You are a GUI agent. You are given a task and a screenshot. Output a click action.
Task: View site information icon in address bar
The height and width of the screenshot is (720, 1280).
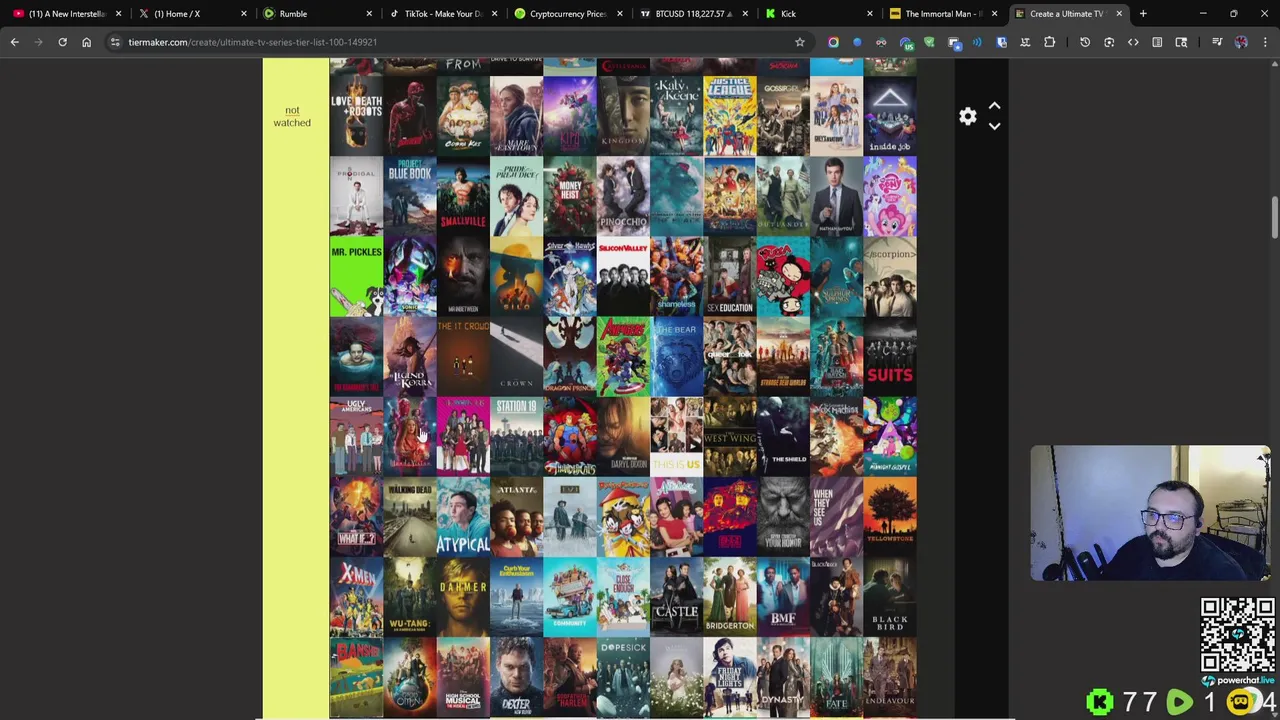(115, 42)
